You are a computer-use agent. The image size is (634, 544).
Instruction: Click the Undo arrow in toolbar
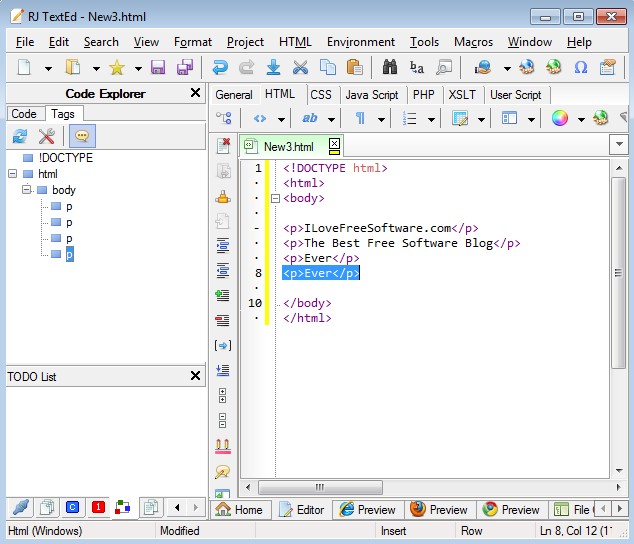[x=220, y=68]
